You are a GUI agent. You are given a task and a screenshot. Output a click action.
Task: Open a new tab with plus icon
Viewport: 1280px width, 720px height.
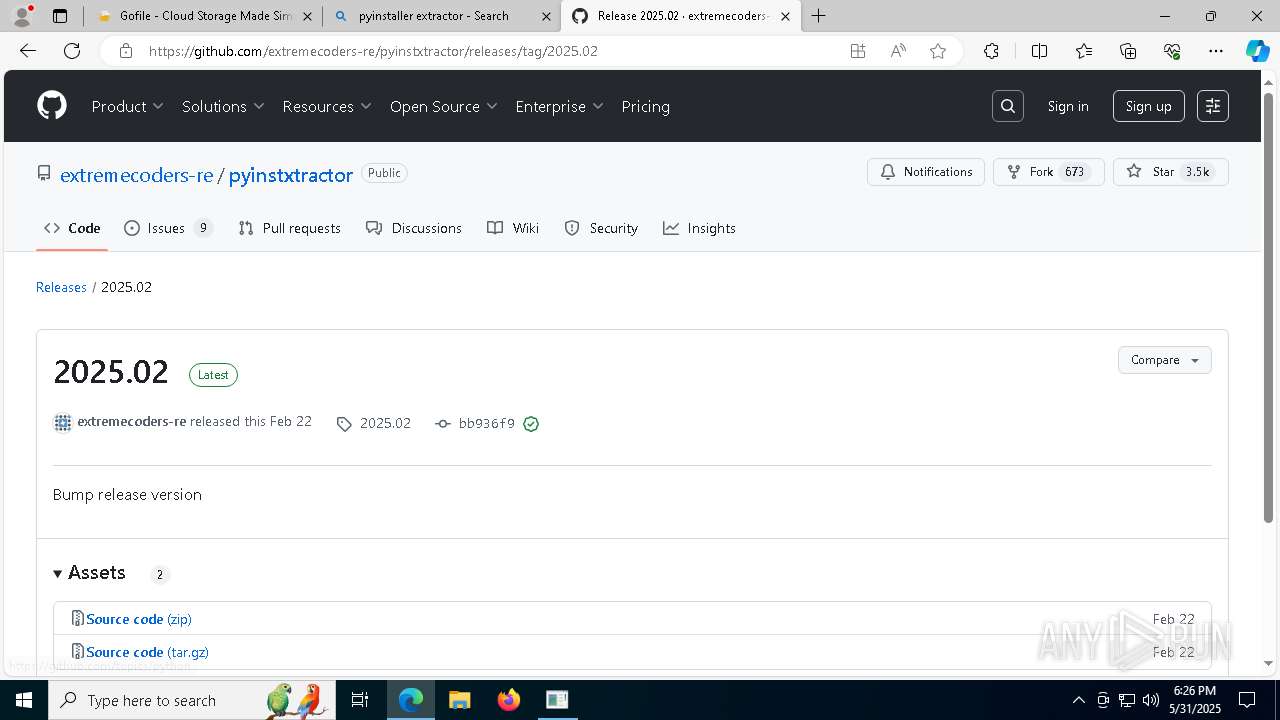(819, 16)
